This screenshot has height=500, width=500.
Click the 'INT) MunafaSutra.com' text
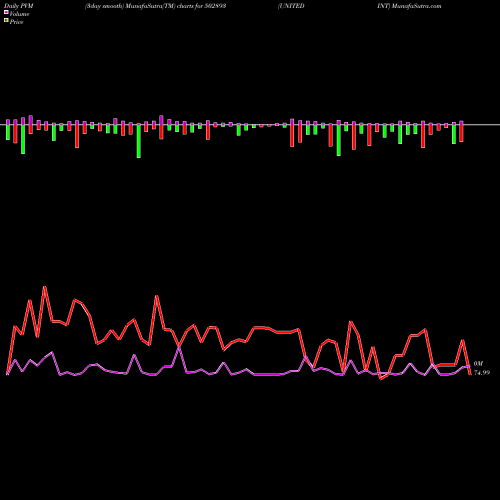point(409,6)
